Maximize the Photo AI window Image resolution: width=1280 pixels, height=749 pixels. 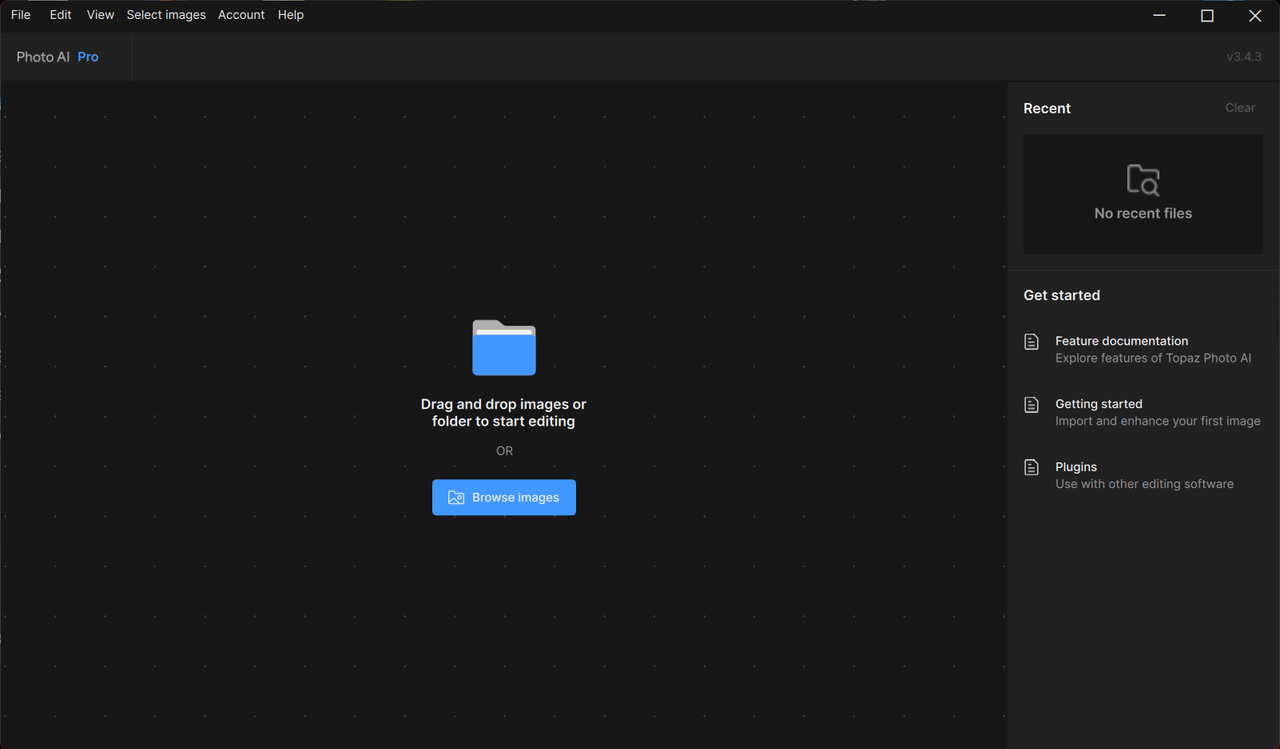pyautogui.click(x=1207, y=16)
